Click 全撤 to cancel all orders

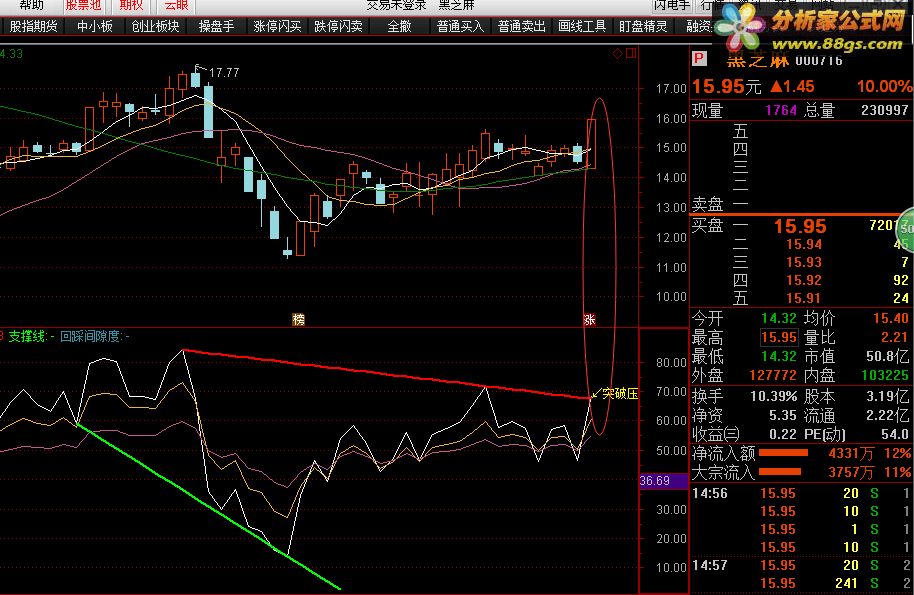coord(399,26)
